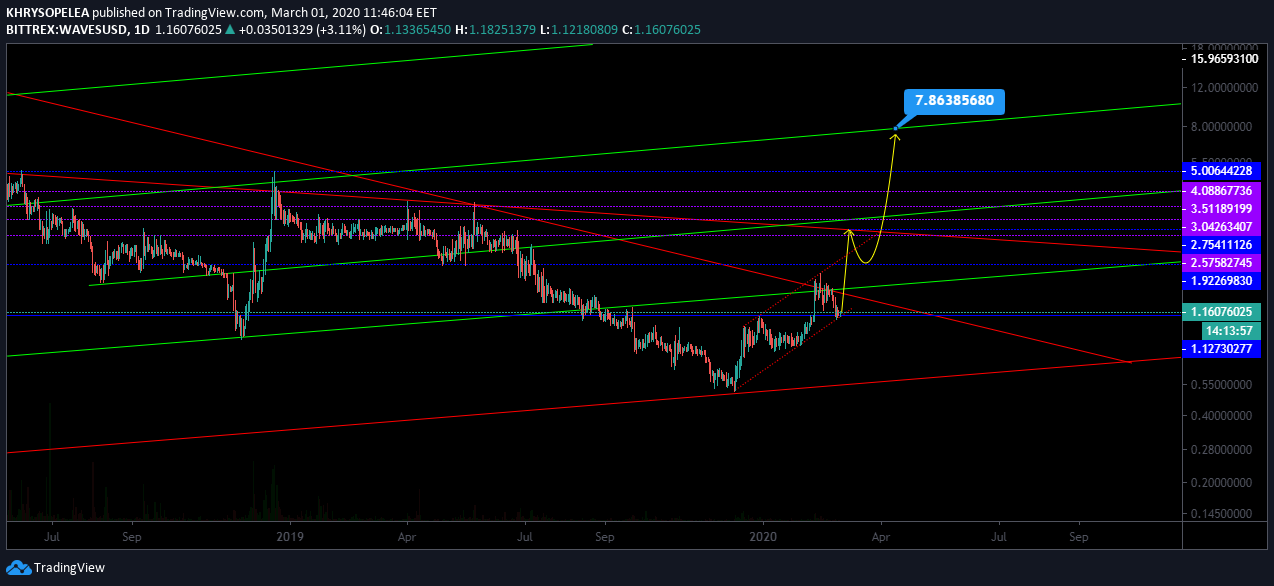Screen dimensions: 1274x586
Task: Select the 3.51189199 purple price label
Action: coord(1222,208)
